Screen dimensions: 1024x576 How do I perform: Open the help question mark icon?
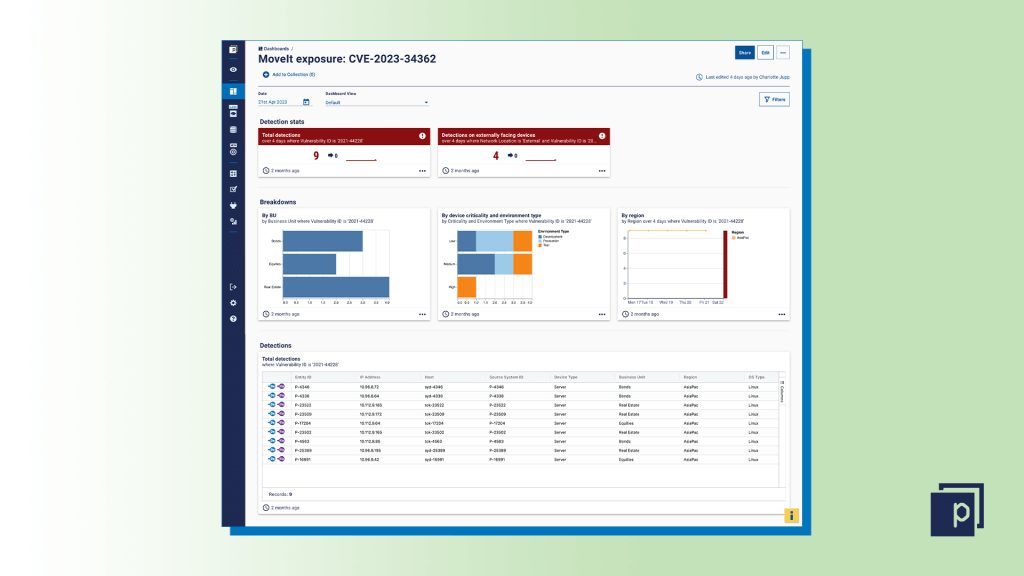[233, 319]
